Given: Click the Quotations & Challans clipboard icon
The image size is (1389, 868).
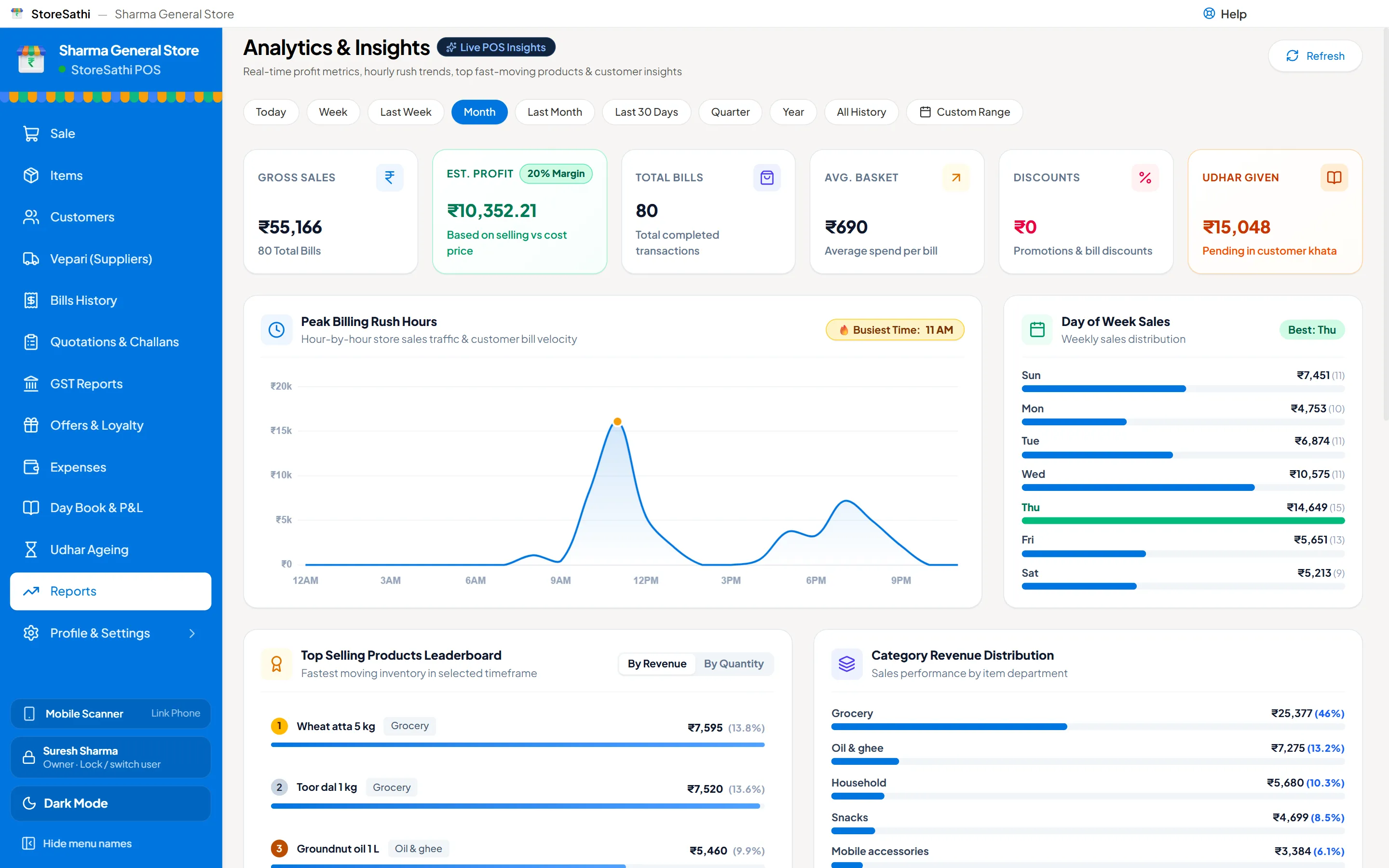Looking at the screenshot, I should click(x=31, y=342).
